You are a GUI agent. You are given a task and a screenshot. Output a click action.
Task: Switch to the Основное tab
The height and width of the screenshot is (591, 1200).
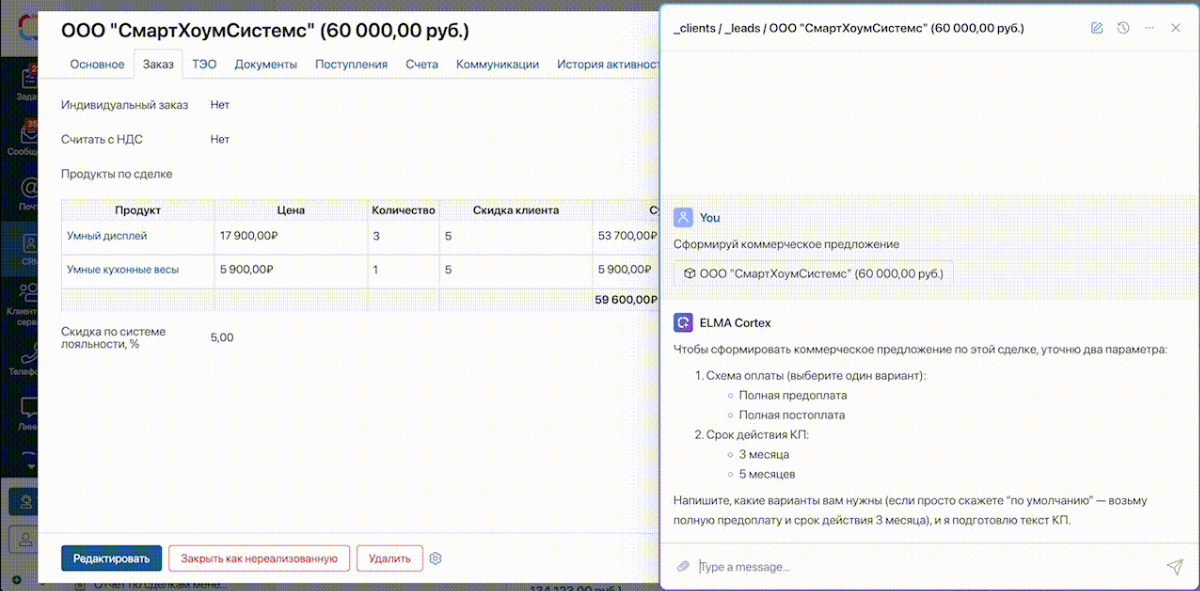97,64
